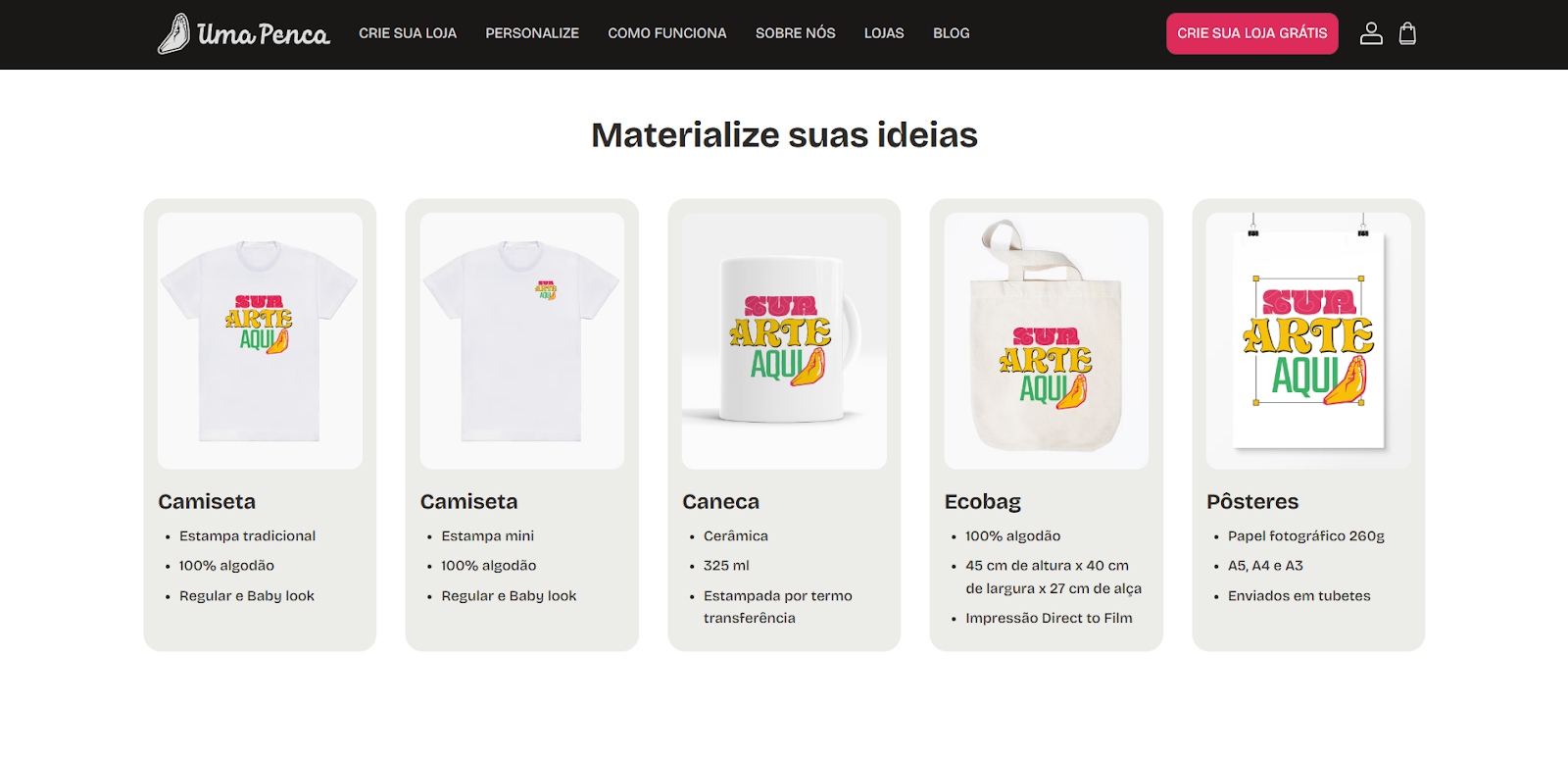Open the Caneca mug product image

[784, 341]
